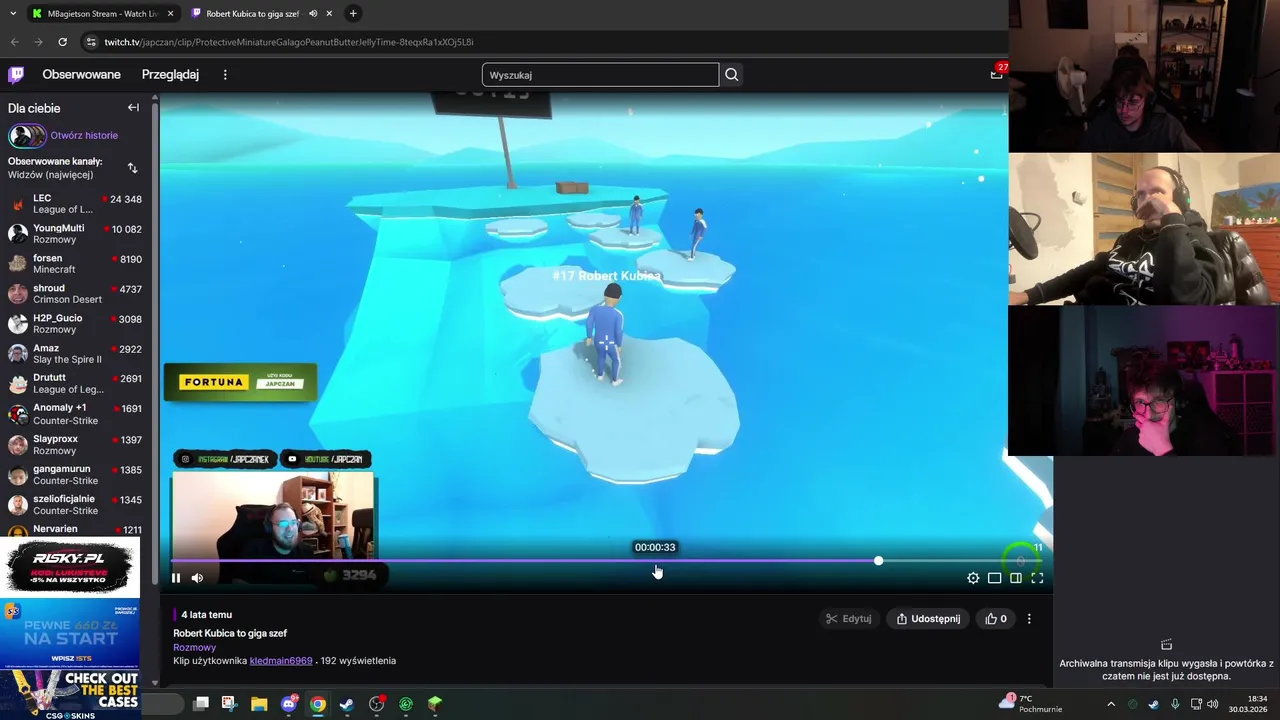The width and height of the screenshot is (1280, 720).
Task: Switch player to theatre mode
Action: [994, 577]
